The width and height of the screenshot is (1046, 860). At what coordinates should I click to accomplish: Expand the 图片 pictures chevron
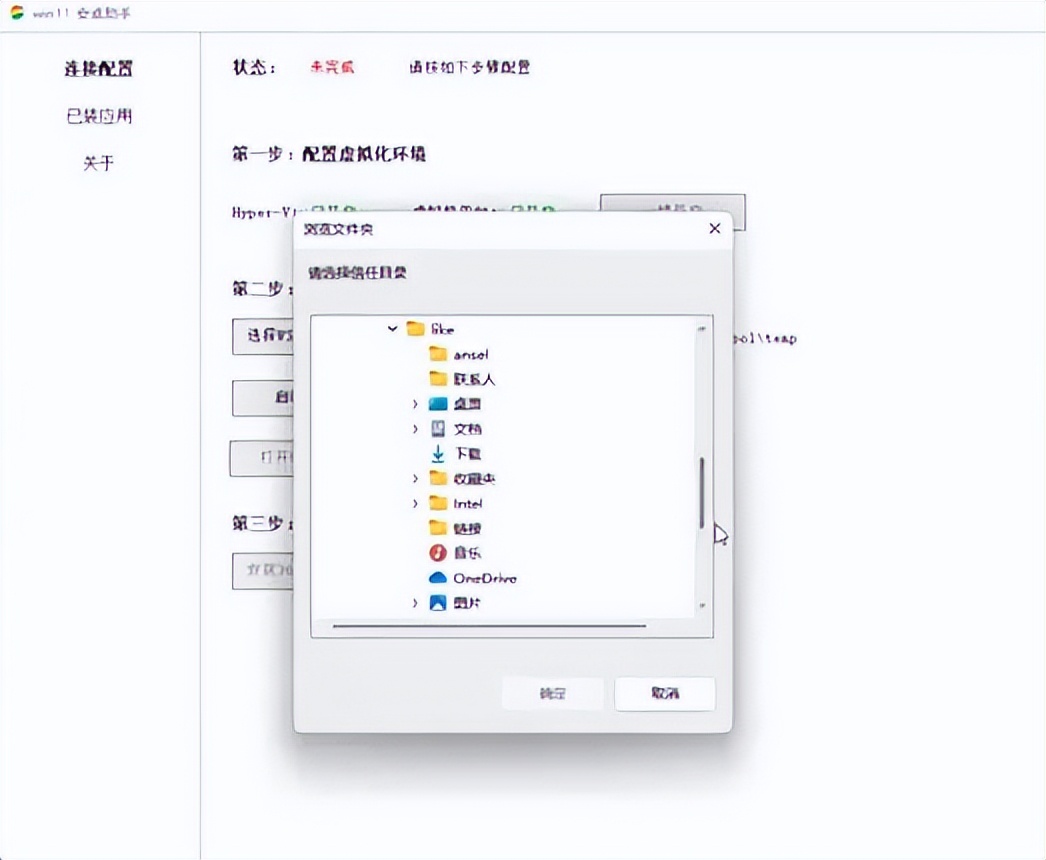[414, 602]
